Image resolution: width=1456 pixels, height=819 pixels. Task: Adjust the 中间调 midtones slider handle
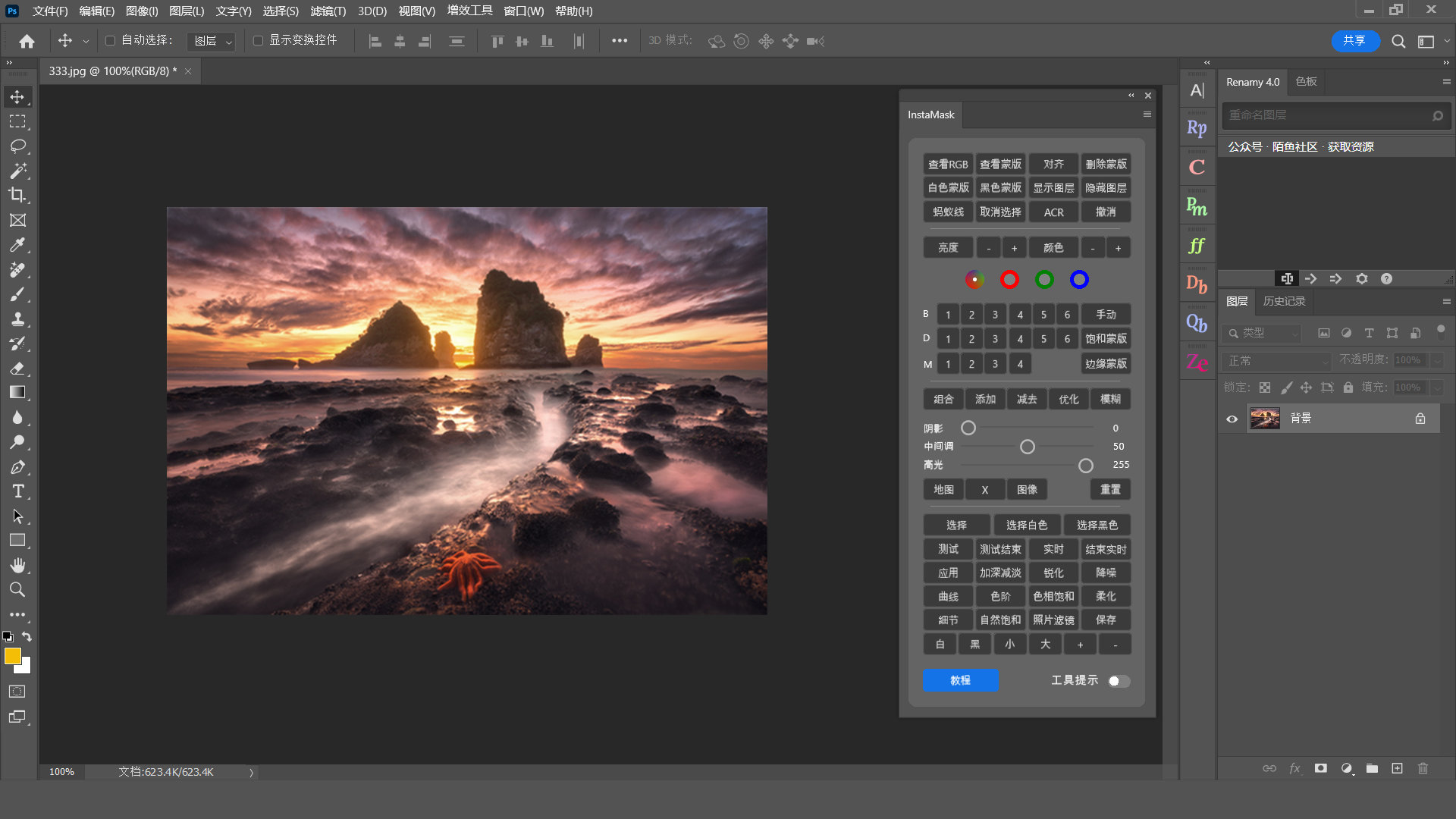coord(1028,447)
